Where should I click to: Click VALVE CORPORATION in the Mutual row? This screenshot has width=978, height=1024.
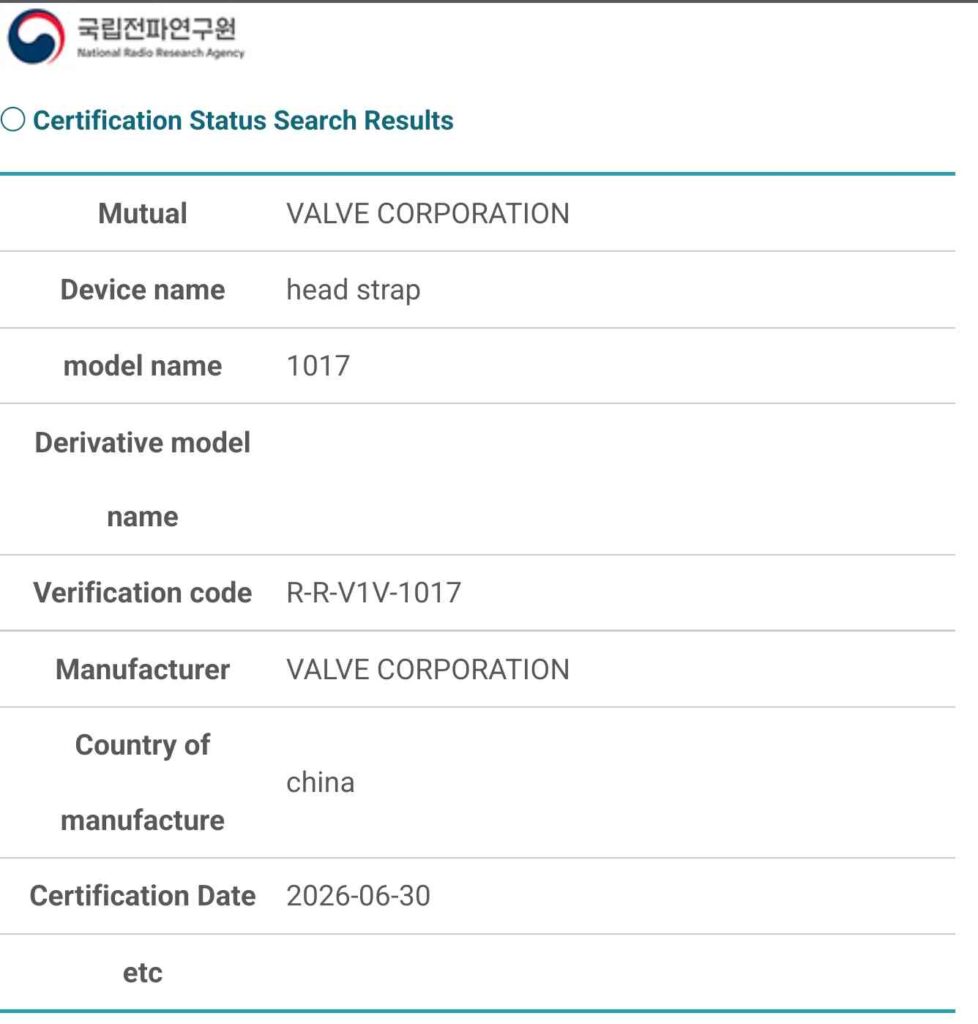pos(428,214)
